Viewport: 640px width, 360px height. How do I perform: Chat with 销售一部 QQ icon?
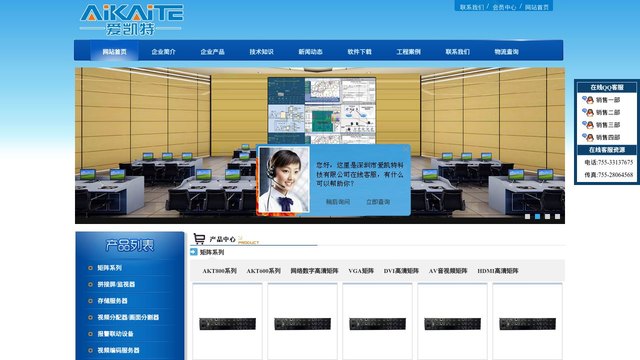point(588,100)
